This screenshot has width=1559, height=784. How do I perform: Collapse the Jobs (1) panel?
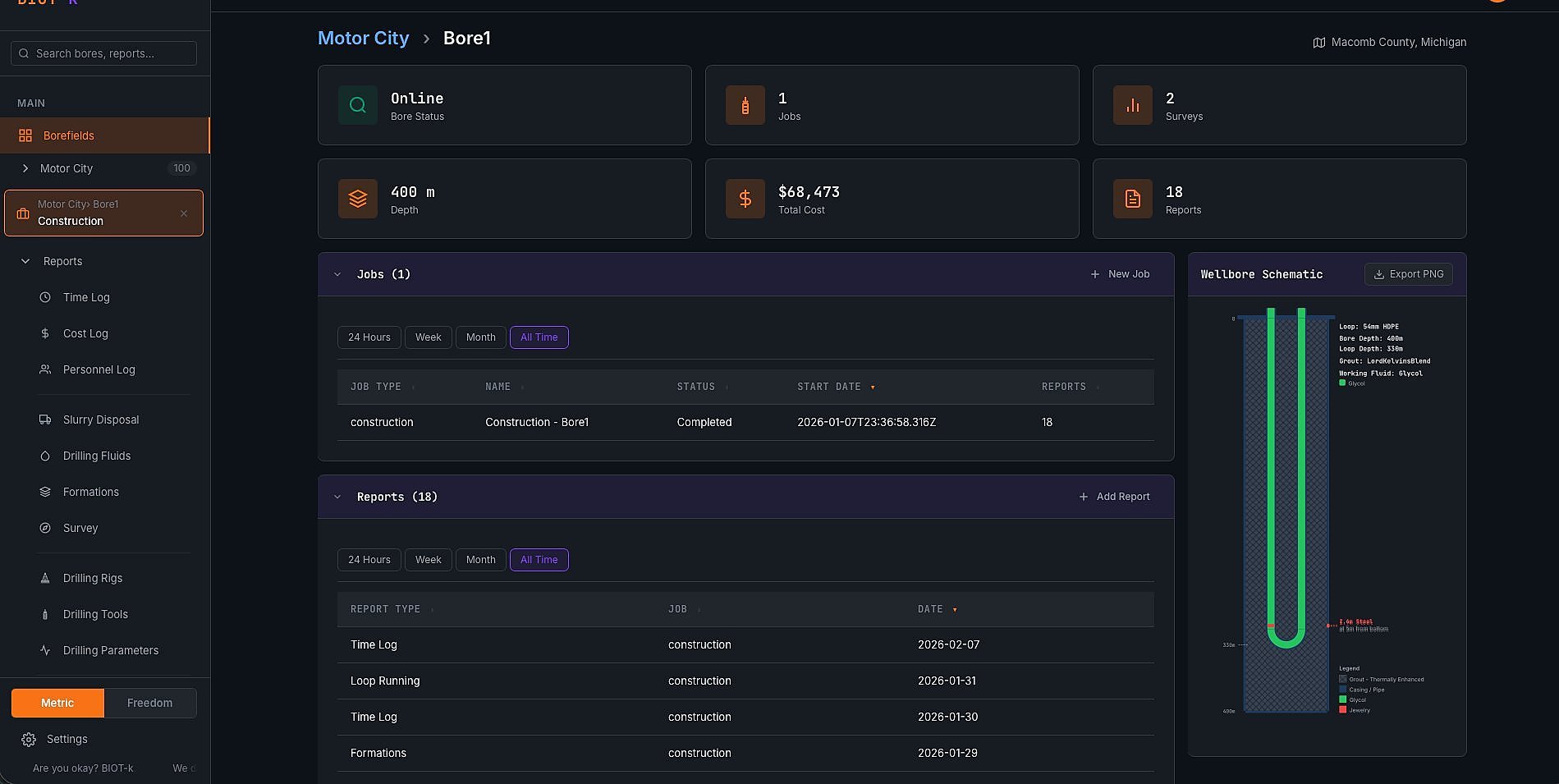point(337,274)
